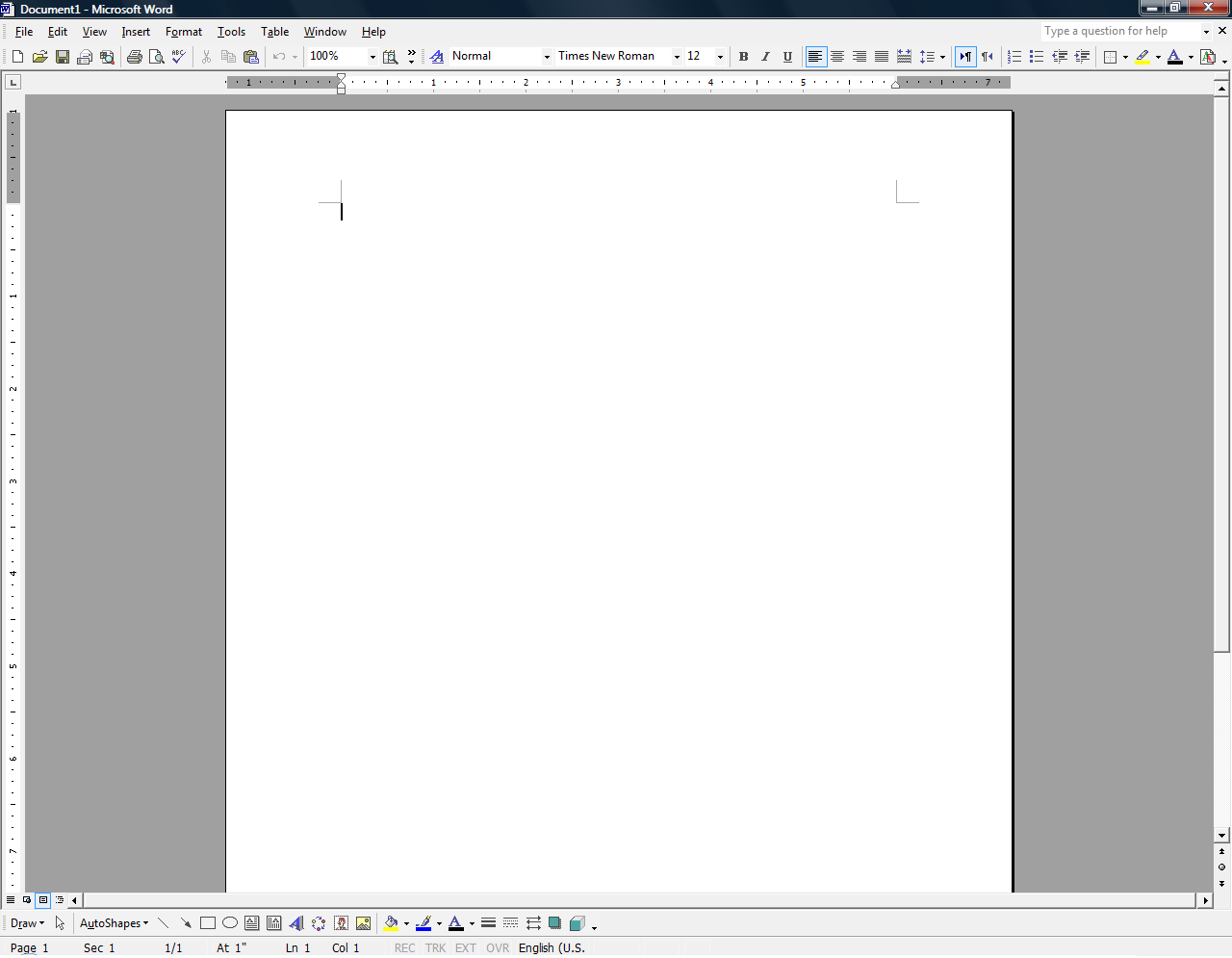Click the Numbering list icon
This screenshot has height=958, width=1232.
click(1014, 57)
